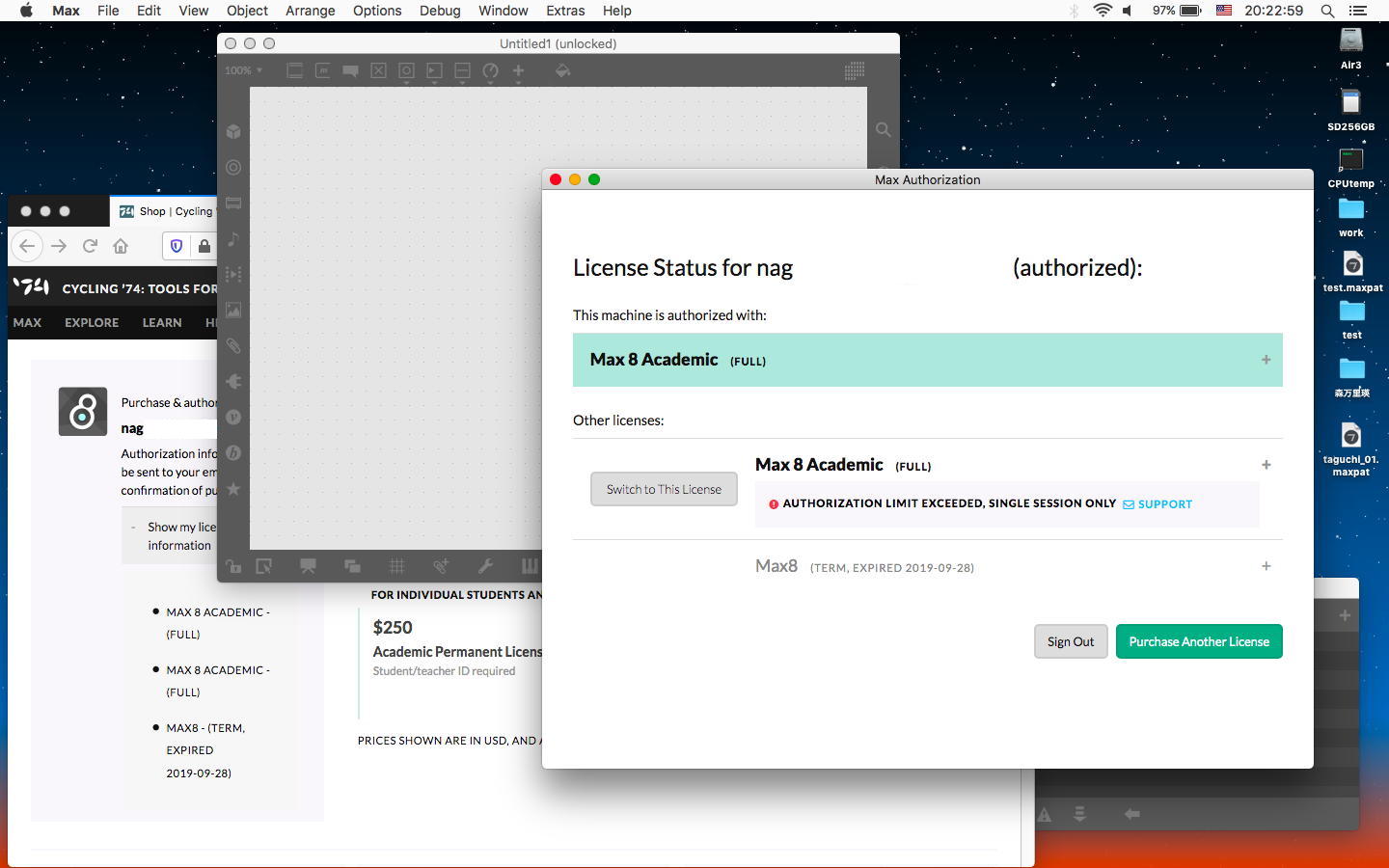
Task: Open the Audio note browser in left sidebar
Action: click(x=233, y=238)
